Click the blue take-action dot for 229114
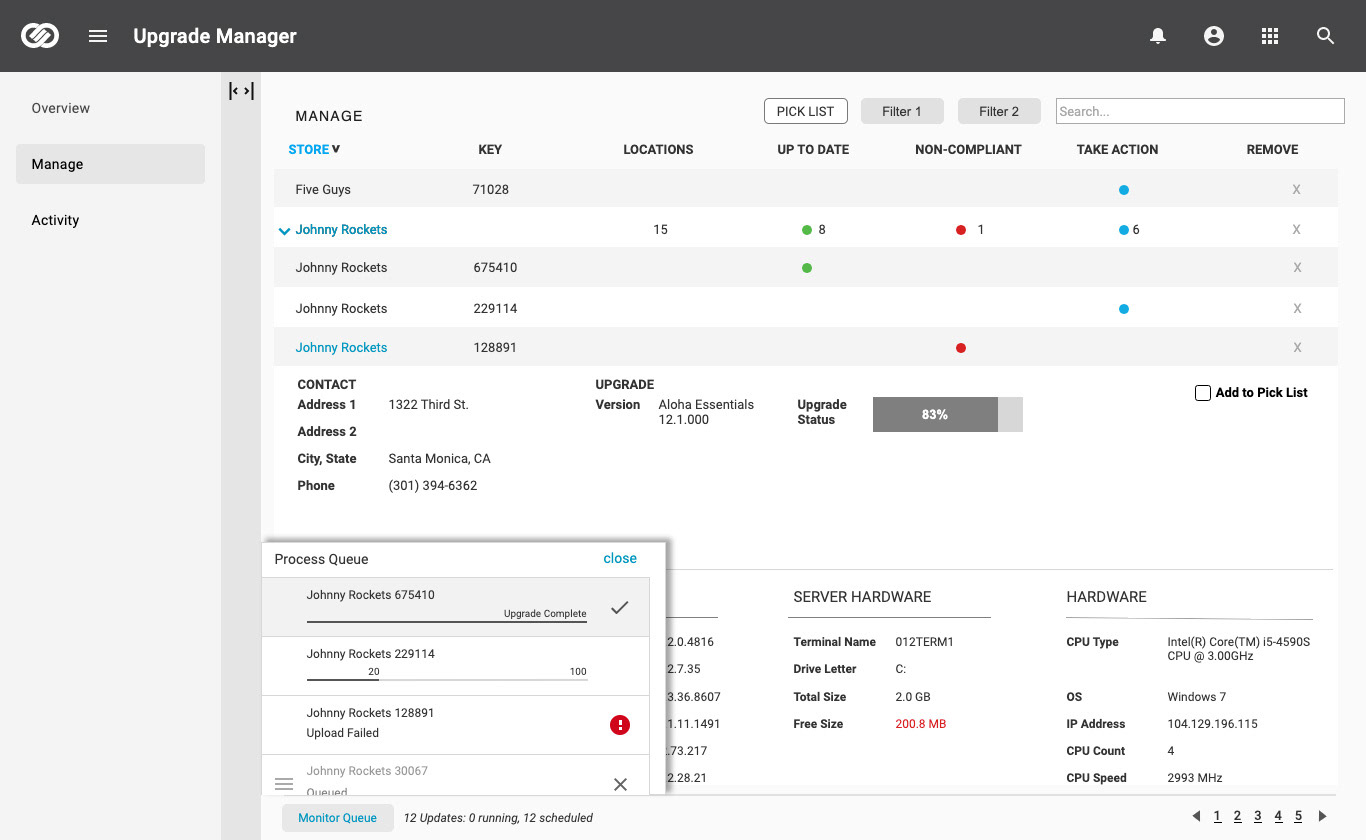Screen dimensions: 1366x840 coord(1124,309)
